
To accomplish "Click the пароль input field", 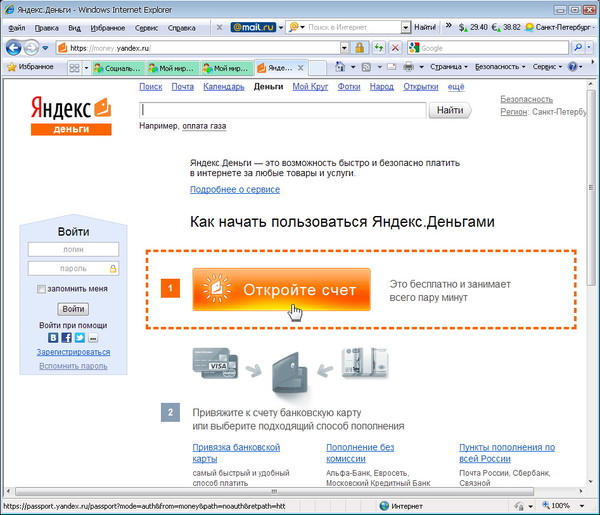I will [x=73, y=269].
